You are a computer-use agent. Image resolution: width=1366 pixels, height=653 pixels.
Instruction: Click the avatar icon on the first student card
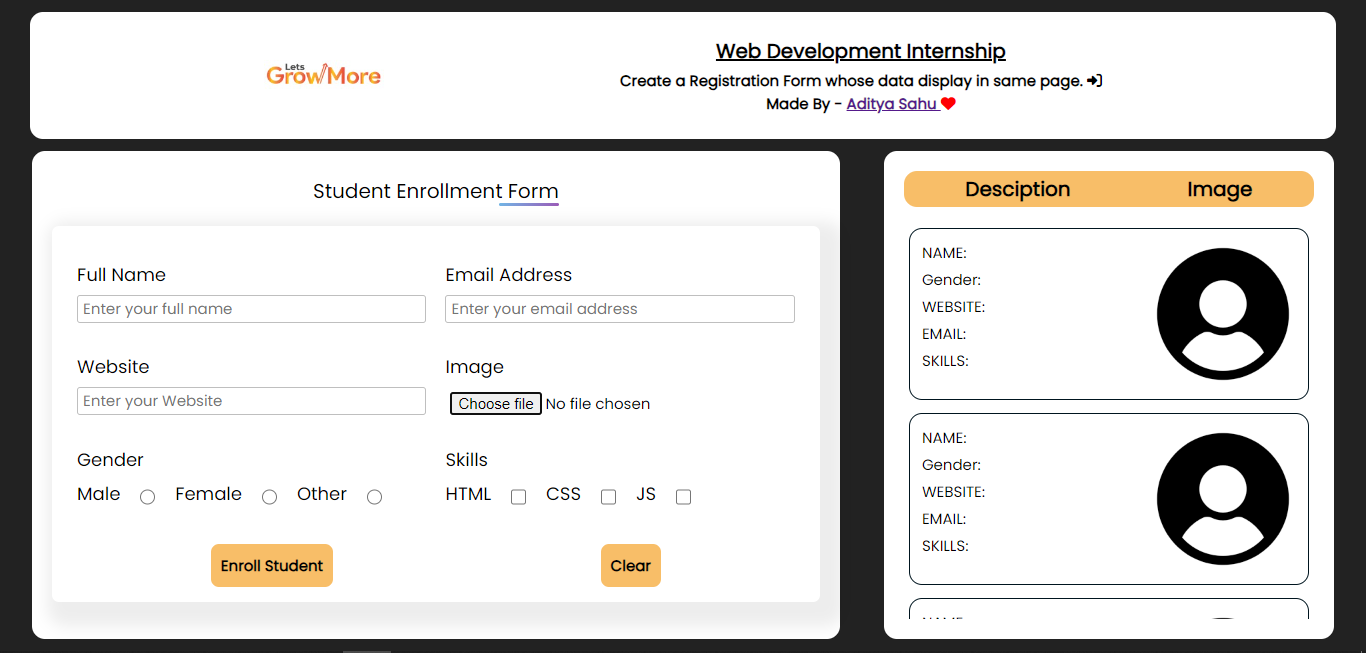pyautogui.click(x=1223, y=313)
